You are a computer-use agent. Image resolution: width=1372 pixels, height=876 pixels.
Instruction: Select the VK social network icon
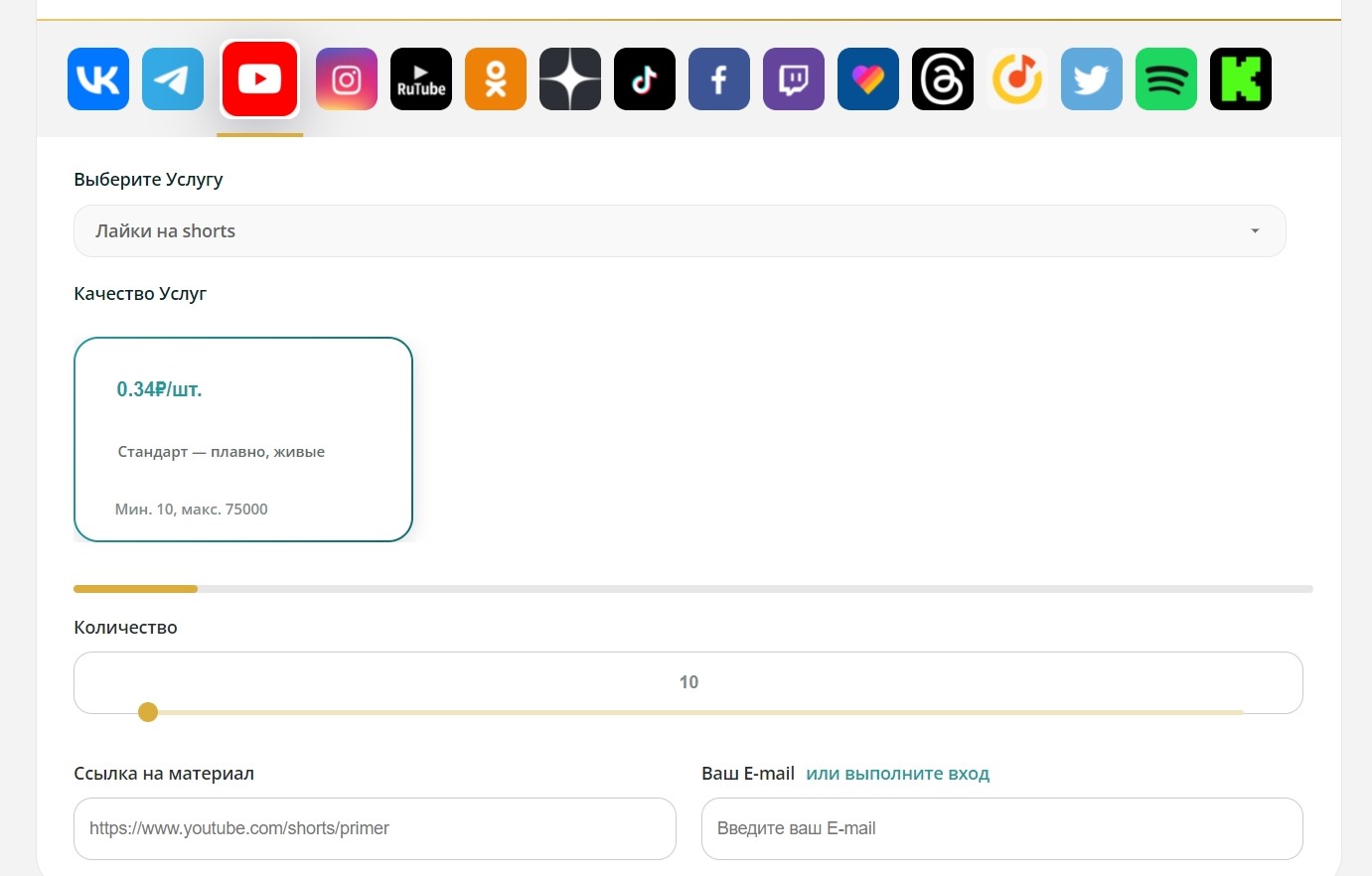point(98,78)
